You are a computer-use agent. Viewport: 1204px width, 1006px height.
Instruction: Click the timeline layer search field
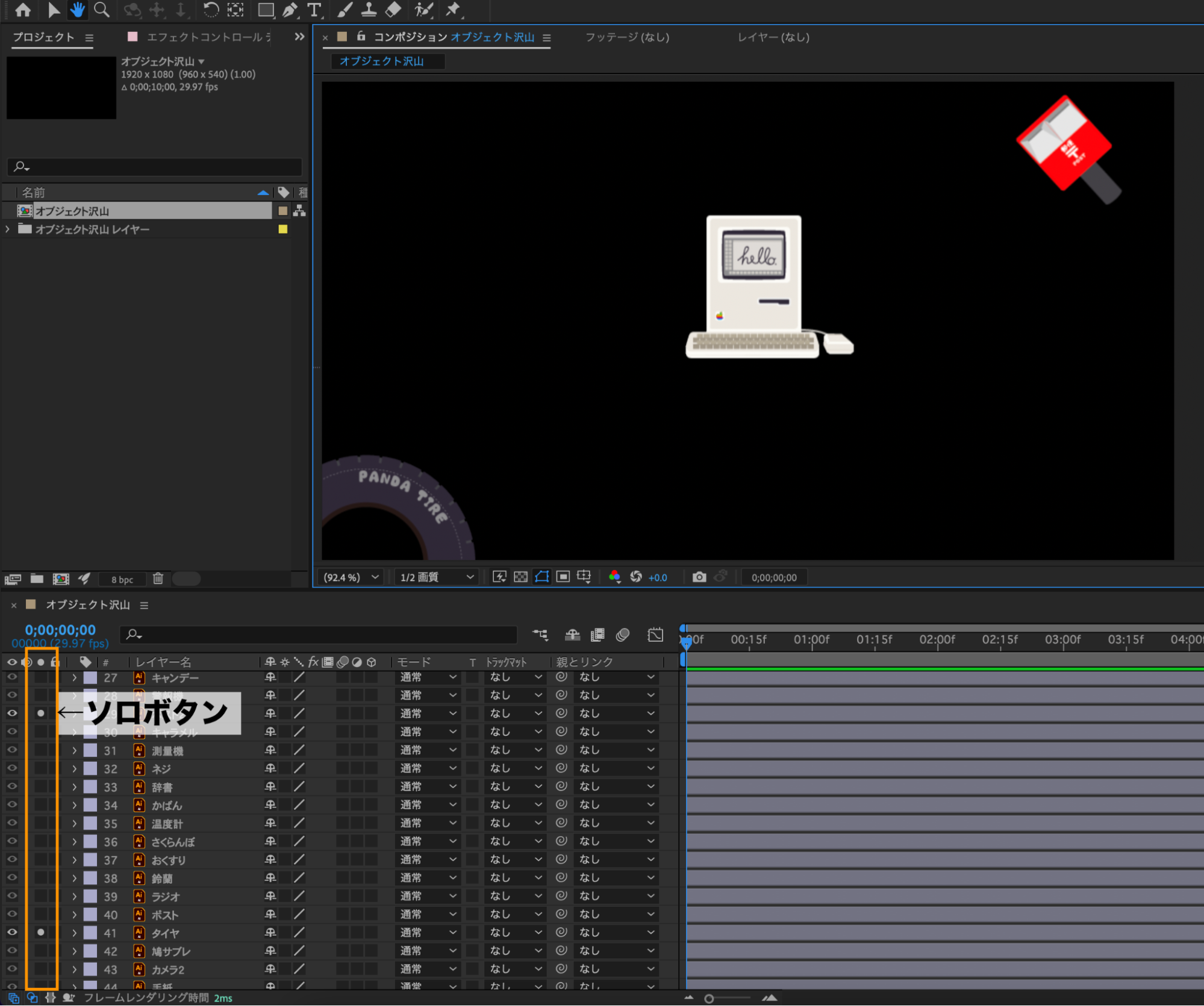tap(319, 635)
